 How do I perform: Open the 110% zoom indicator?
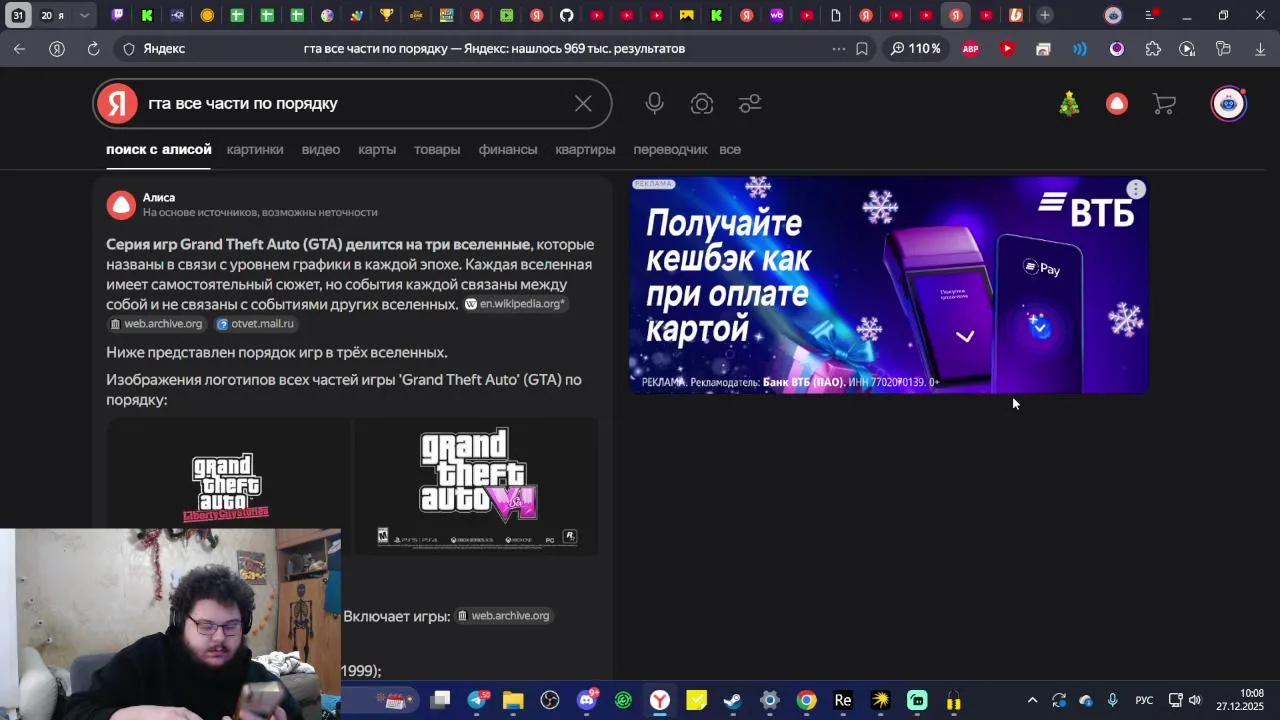pos(915,49)
